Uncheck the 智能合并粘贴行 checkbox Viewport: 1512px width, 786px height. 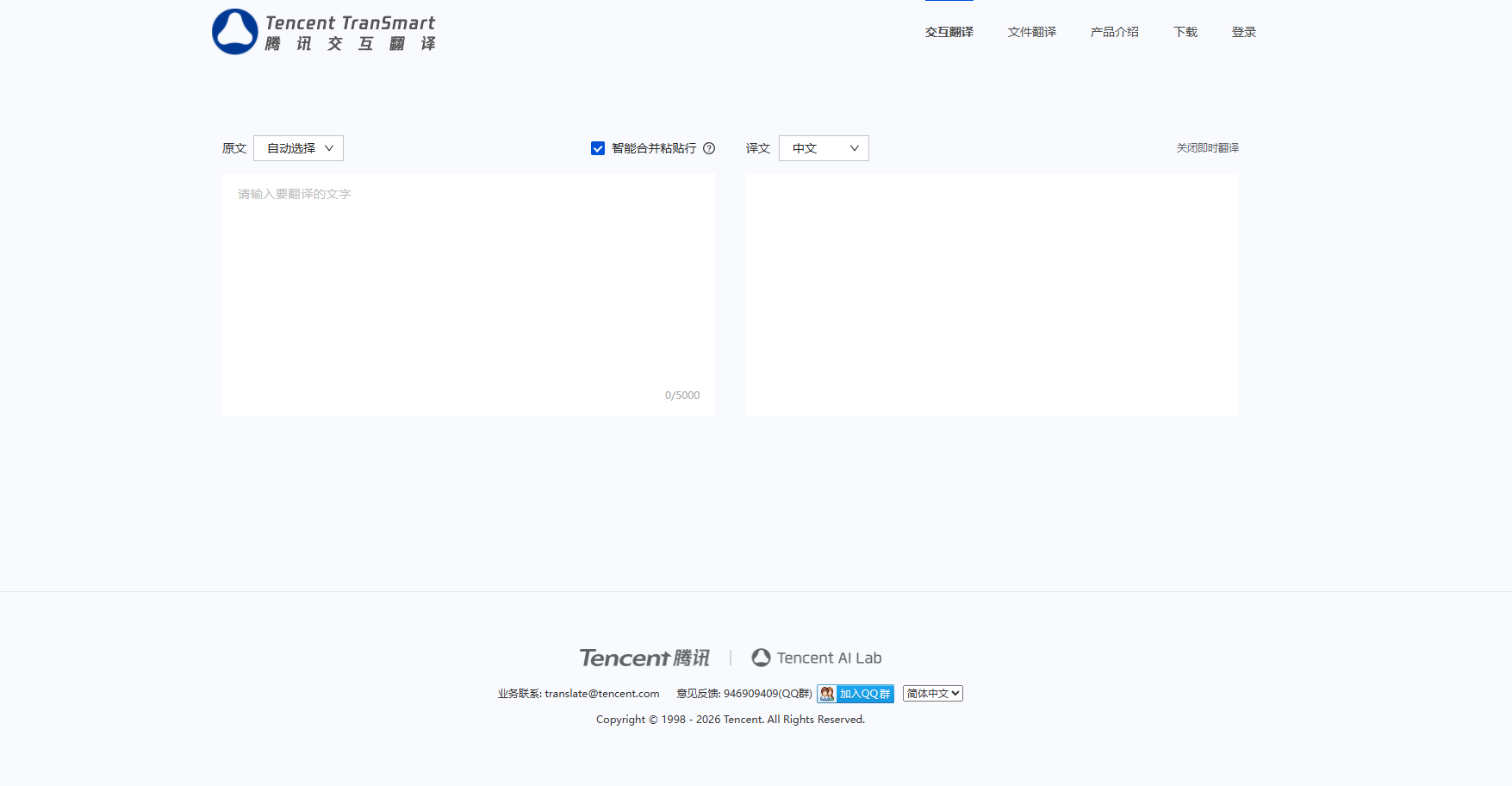[x=598, y=148]
